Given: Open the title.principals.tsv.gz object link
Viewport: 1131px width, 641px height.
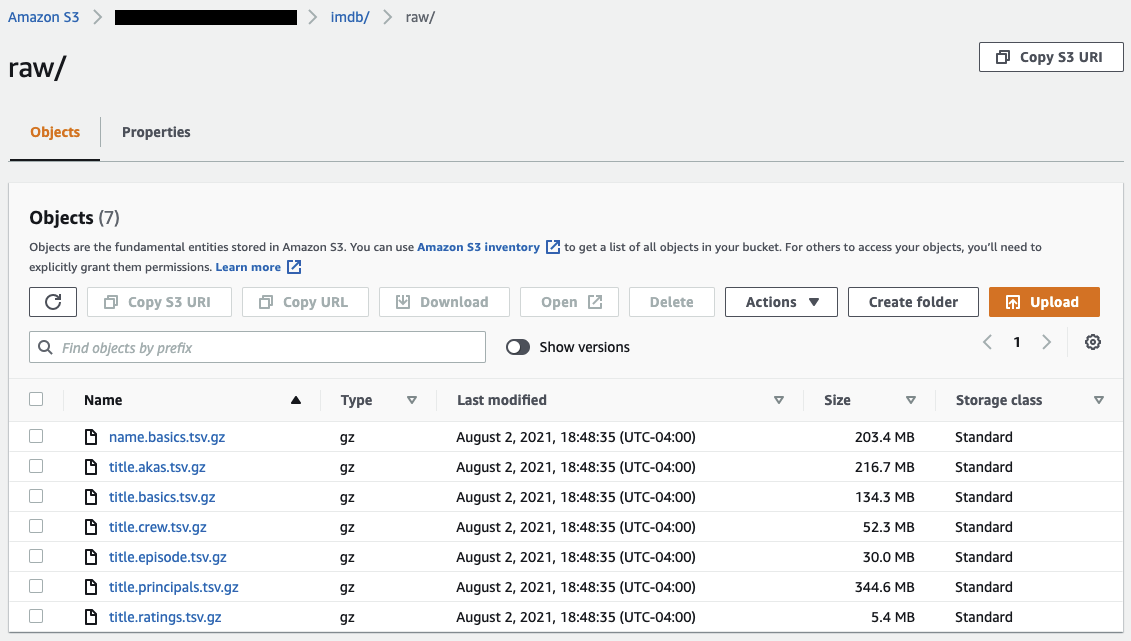Looking at the screenshot, I should pos(173,587).
